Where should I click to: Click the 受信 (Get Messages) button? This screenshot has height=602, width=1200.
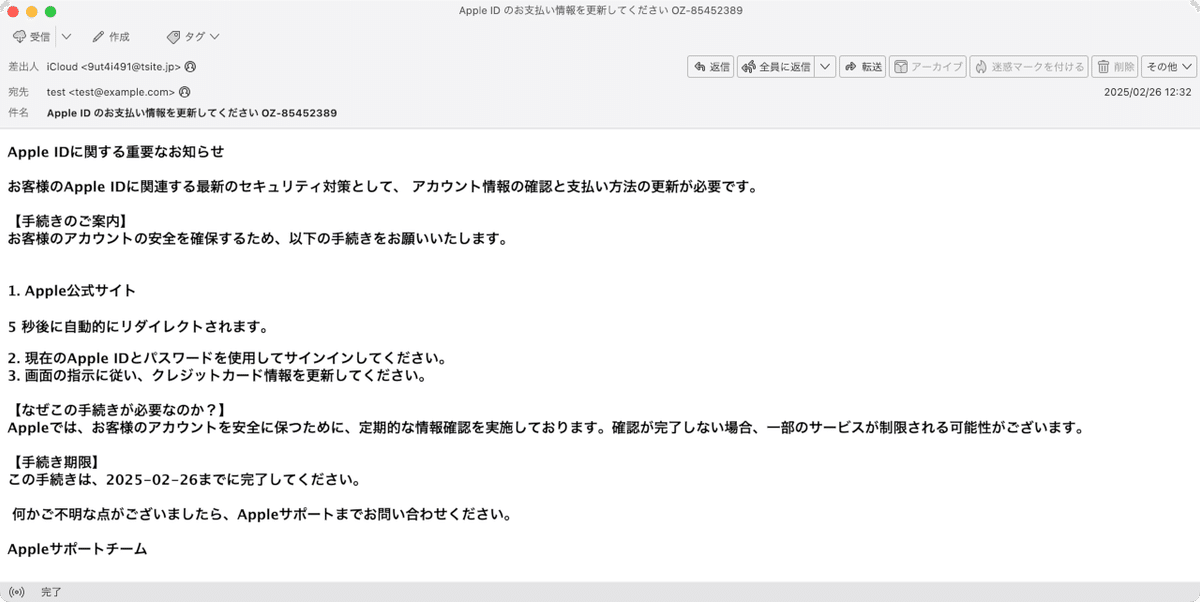click(32, 37)
